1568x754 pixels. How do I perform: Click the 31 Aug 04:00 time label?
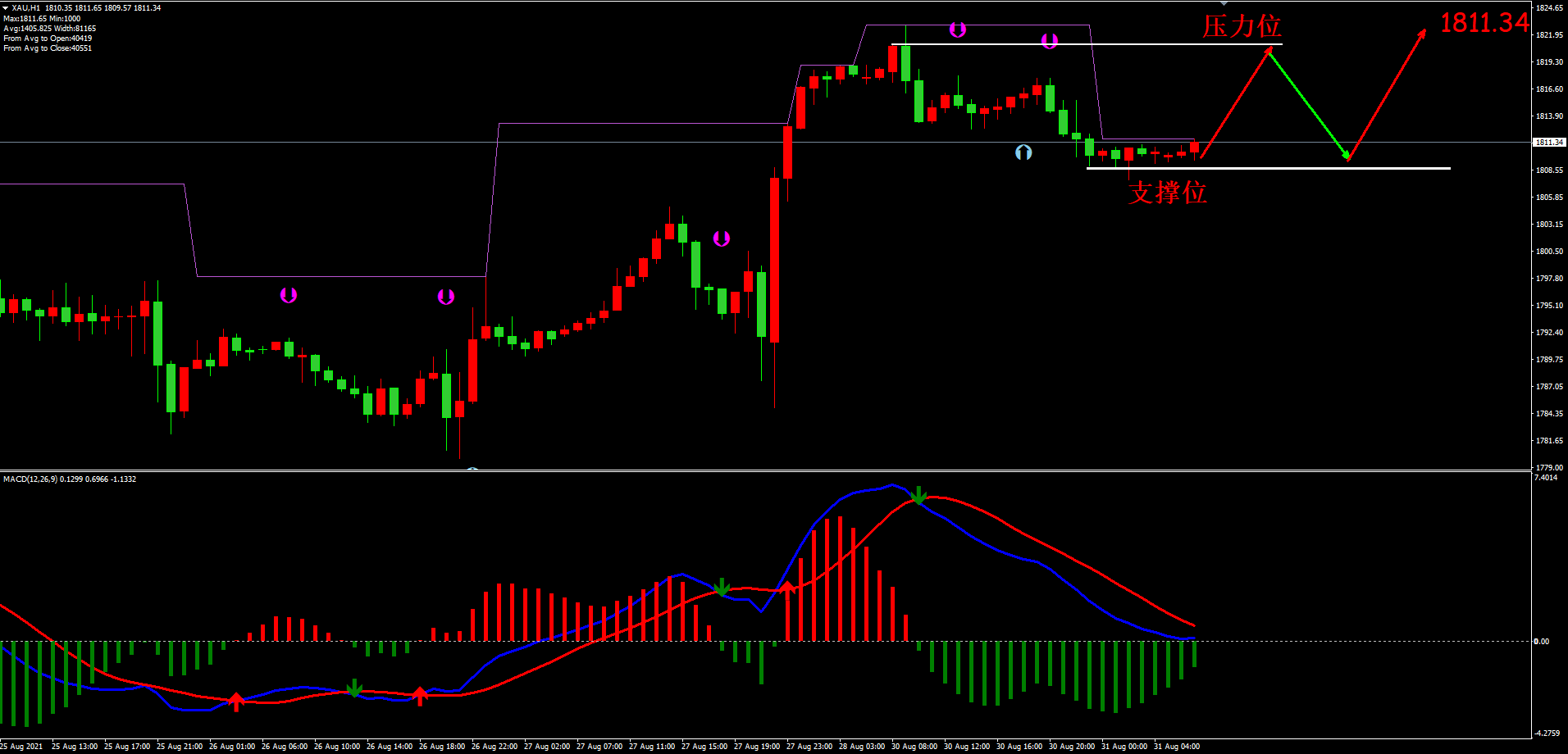[x=1177, y=746]
